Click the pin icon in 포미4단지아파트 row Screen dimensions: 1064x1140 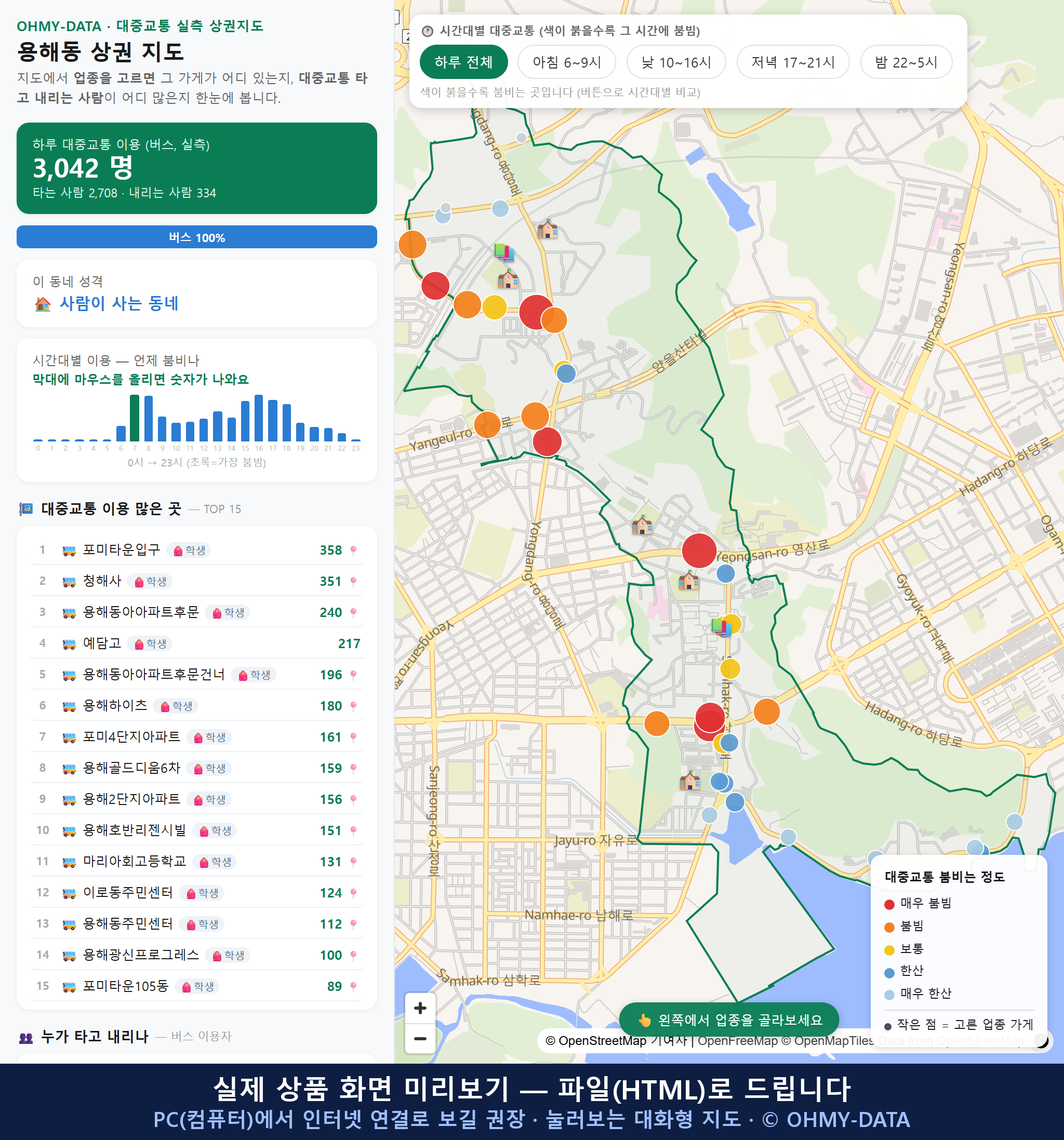coord(353,737)
